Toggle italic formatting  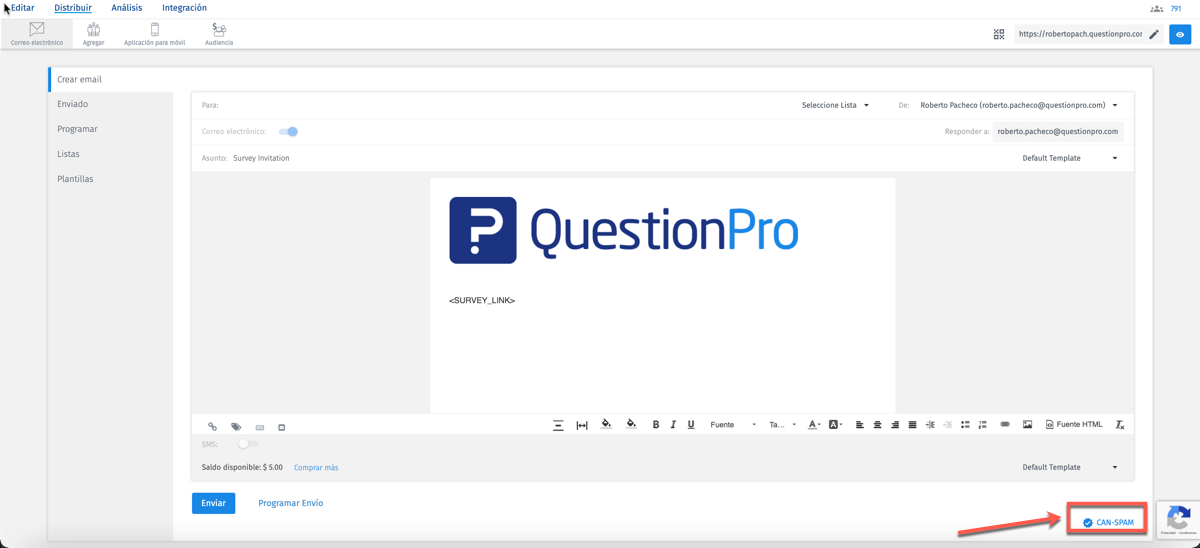[673, 425]
